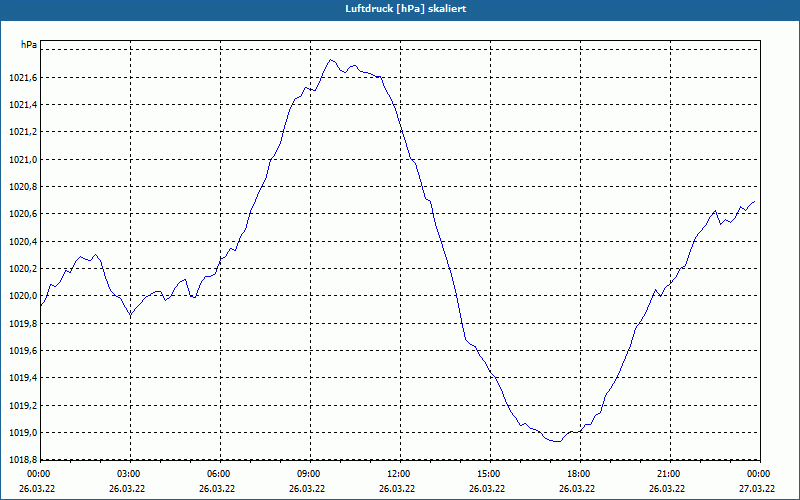The height and width of the screenshot is (500, 800).
Task: Select the 1021,6 pressure axis label
Action: (x=23, y=78)
